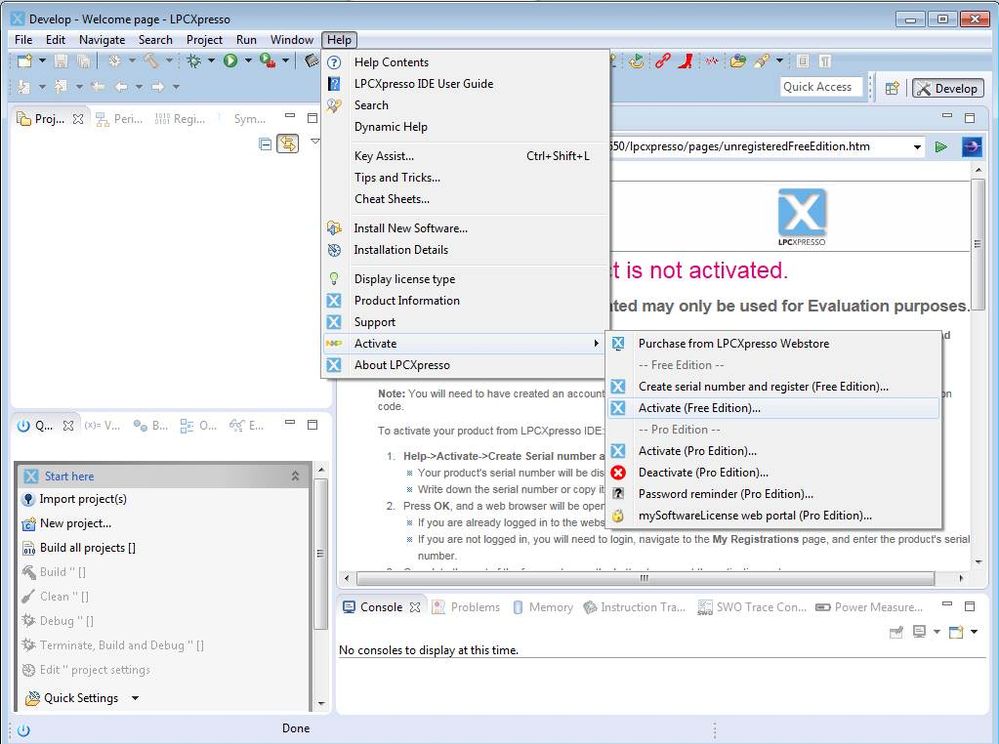The height and width of the screenshot is (744, 999).
Task: Open Installation Details
Action: click(x=466, y=250)
